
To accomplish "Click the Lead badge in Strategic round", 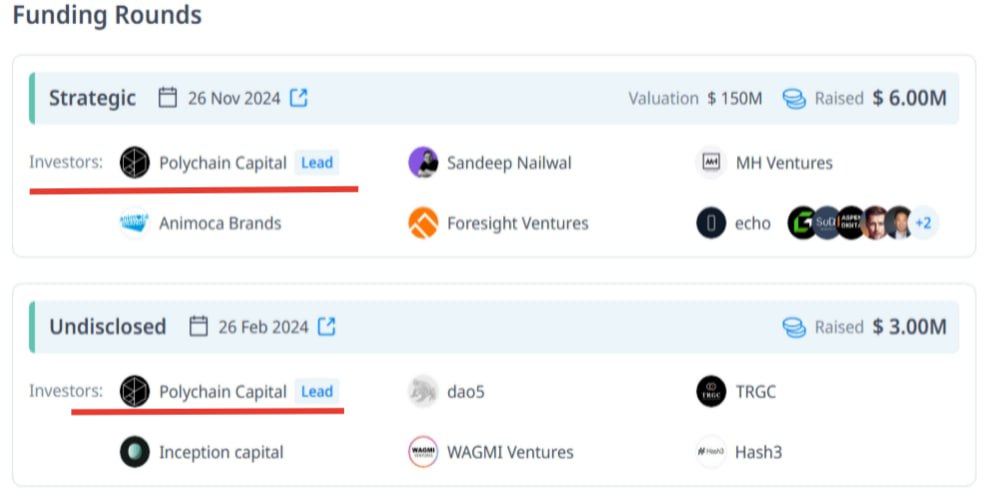I will point(317,162).
